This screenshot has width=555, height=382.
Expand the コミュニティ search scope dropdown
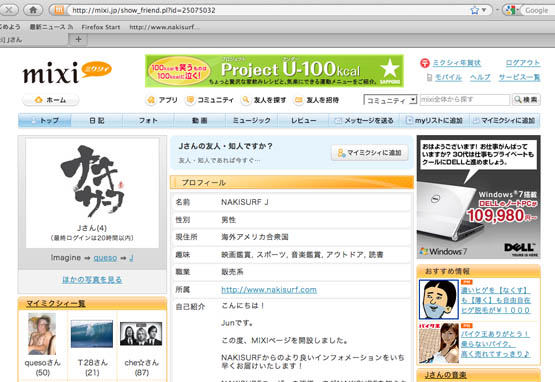click(x=390, y=100)
